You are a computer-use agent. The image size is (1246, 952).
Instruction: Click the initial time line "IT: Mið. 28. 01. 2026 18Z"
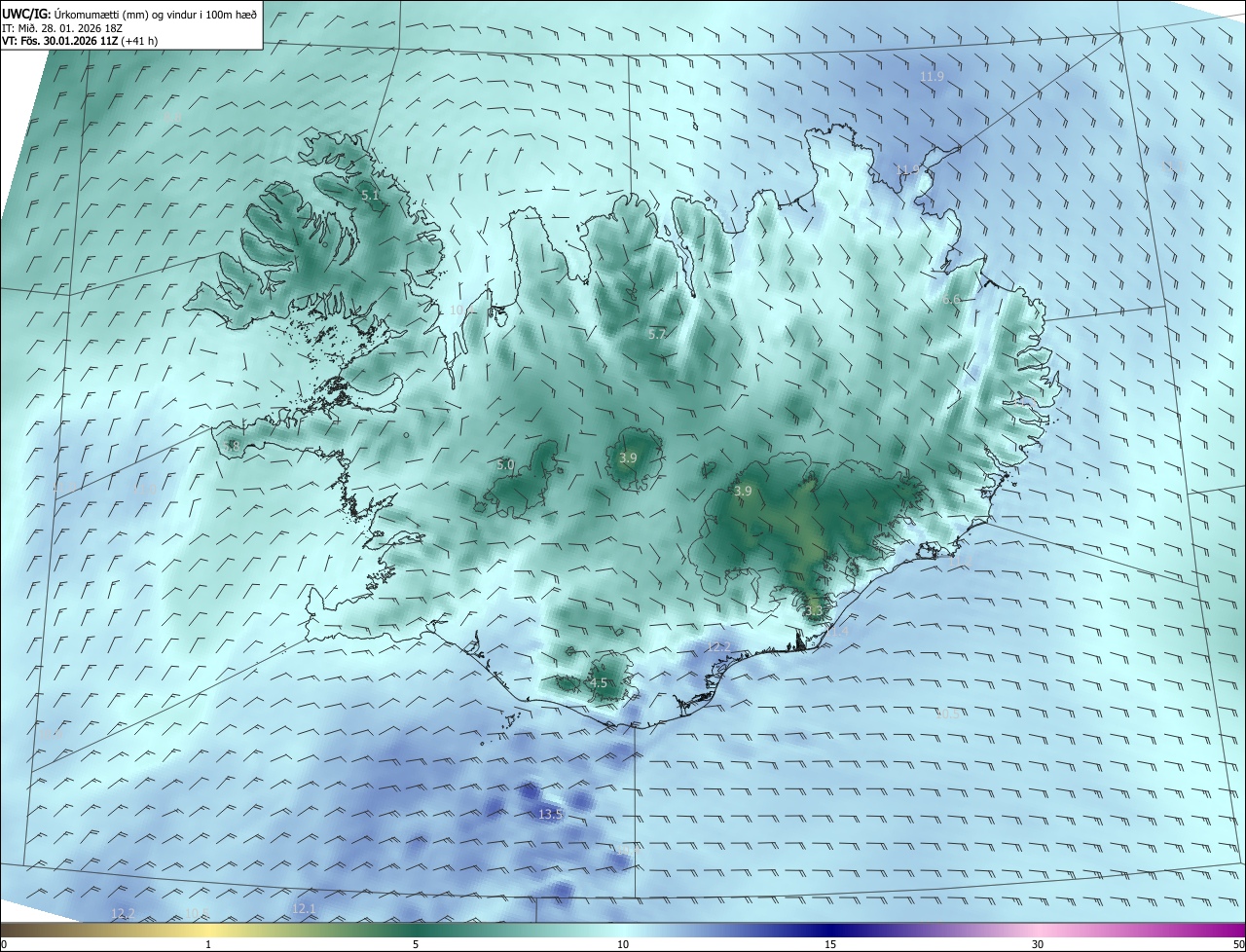coord(62,27)
